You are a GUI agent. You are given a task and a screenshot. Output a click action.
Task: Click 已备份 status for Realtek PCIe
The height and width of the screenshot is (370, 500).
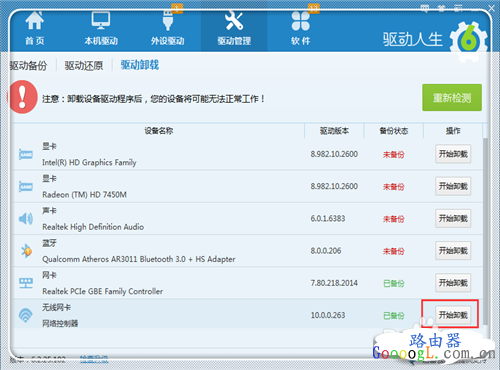coord(393,284)
